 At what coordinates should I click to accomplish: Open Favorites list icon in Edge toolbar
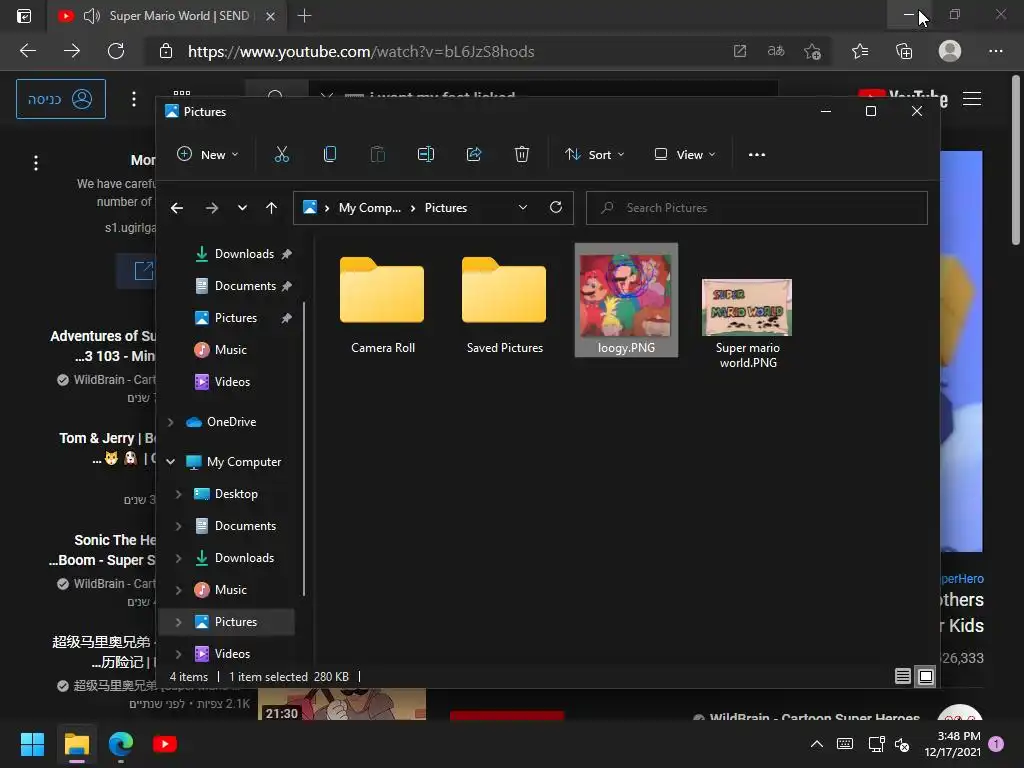pos(860,51)
